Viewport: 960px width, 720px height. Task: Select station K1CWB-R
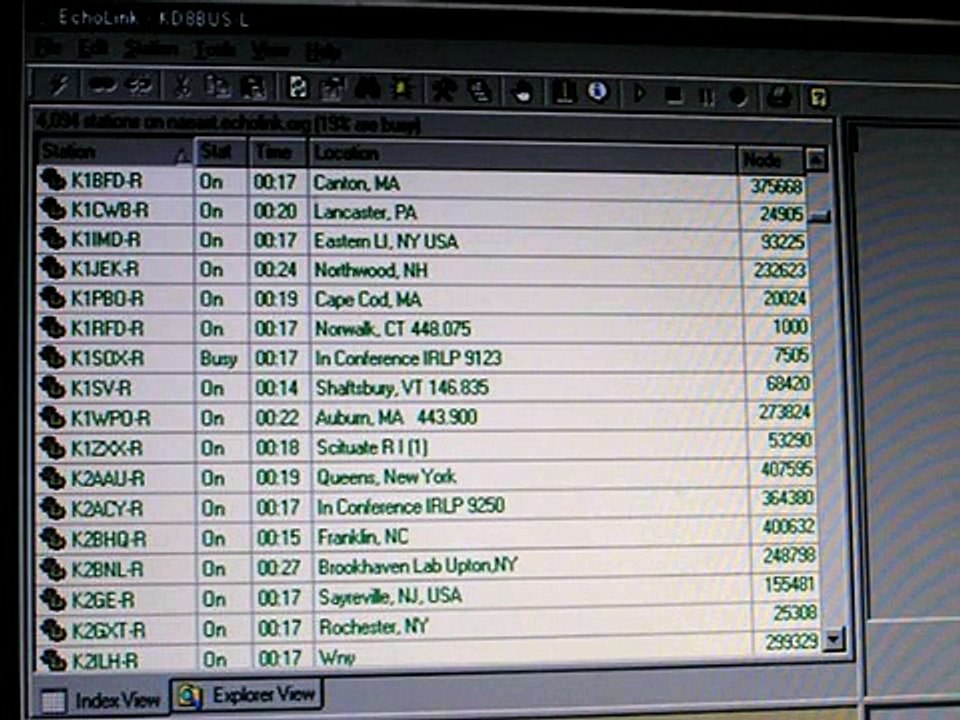[110, 210]
